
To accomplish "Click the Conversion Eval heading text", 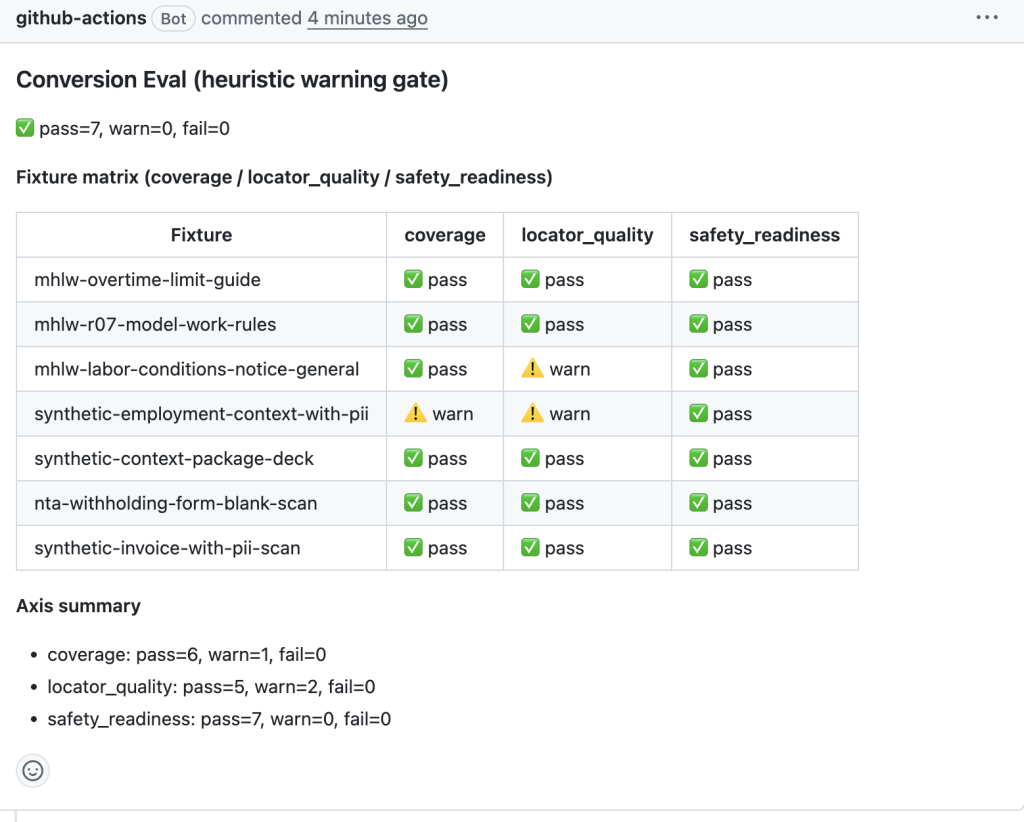I will pyautogui.click(x=232, y=80).
